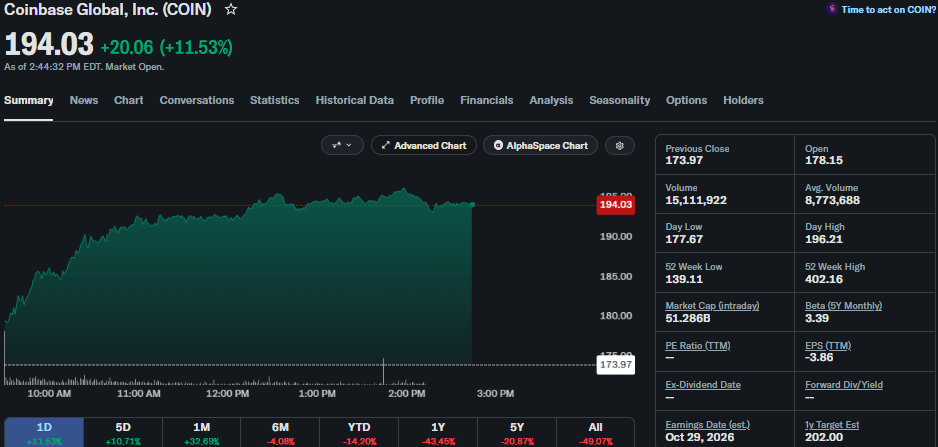
Task: Select the 5D chart range
Action: (x=123, y=433)
